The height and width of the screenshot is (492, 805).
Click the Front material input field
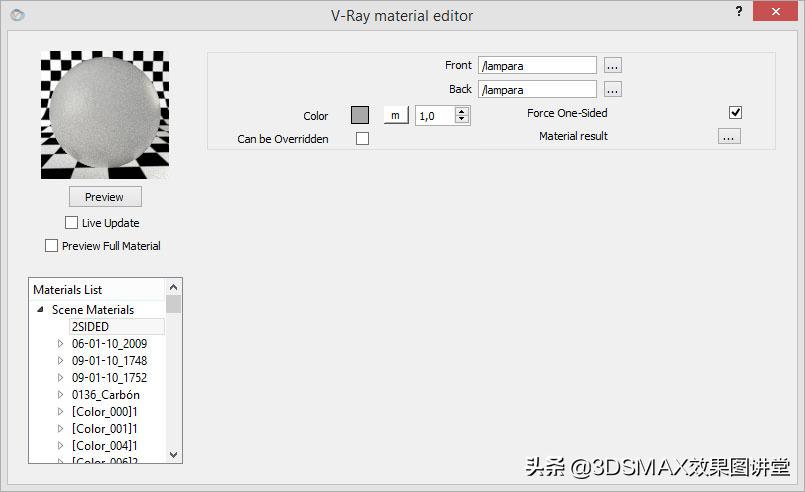point(538,66)
